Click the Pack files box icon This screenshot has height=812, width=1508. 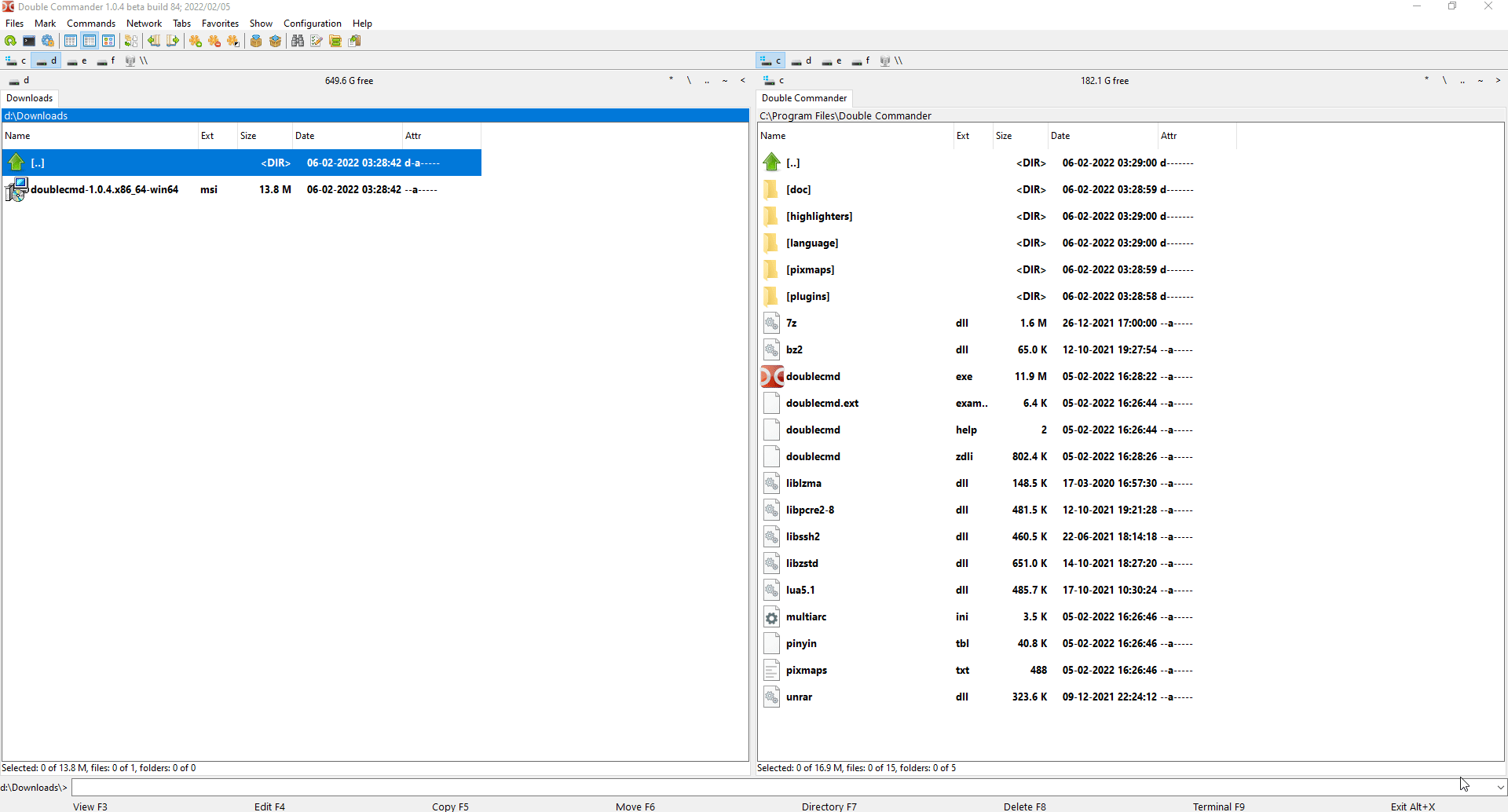pyautogui.click(x=256, y=41)
